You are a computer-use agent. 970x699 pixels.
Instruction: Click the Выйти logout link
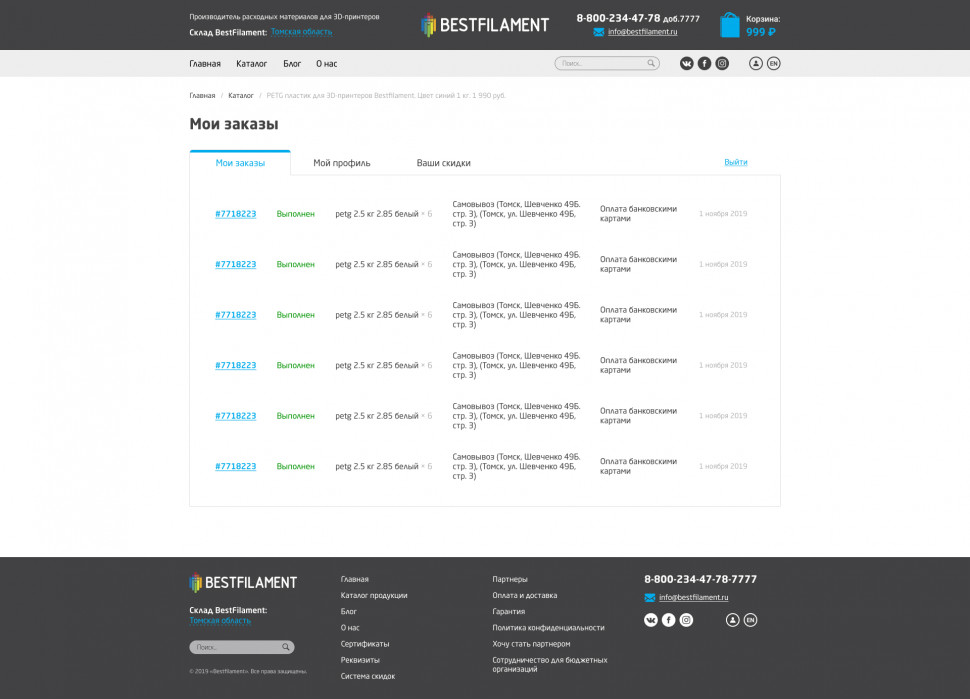point(736,162)
